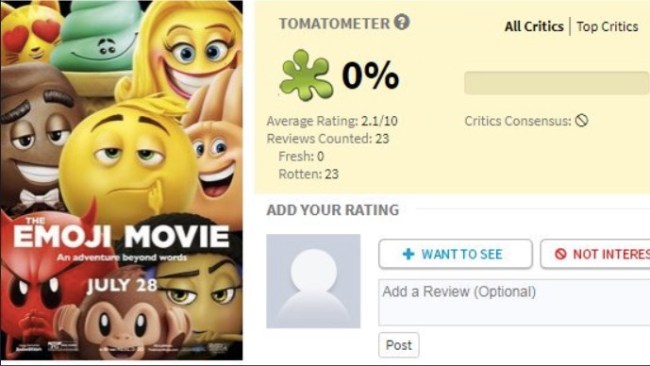Click the Tomatometer help question mark icon

click(402, 22)
